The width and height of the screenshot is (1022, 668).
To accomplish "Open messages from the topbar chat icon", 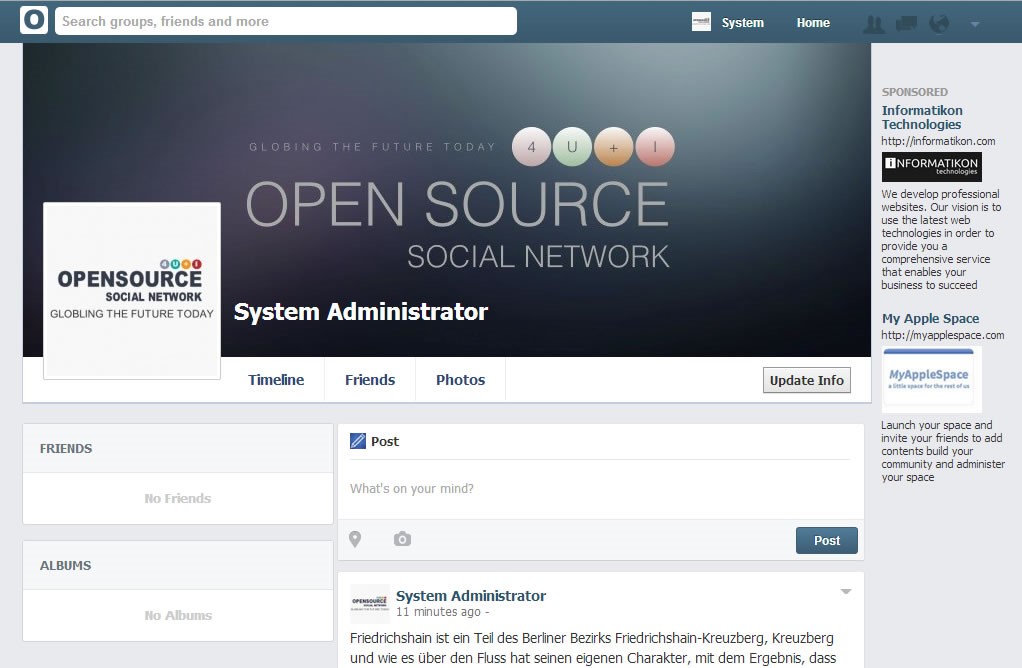I will coord(906,23).
